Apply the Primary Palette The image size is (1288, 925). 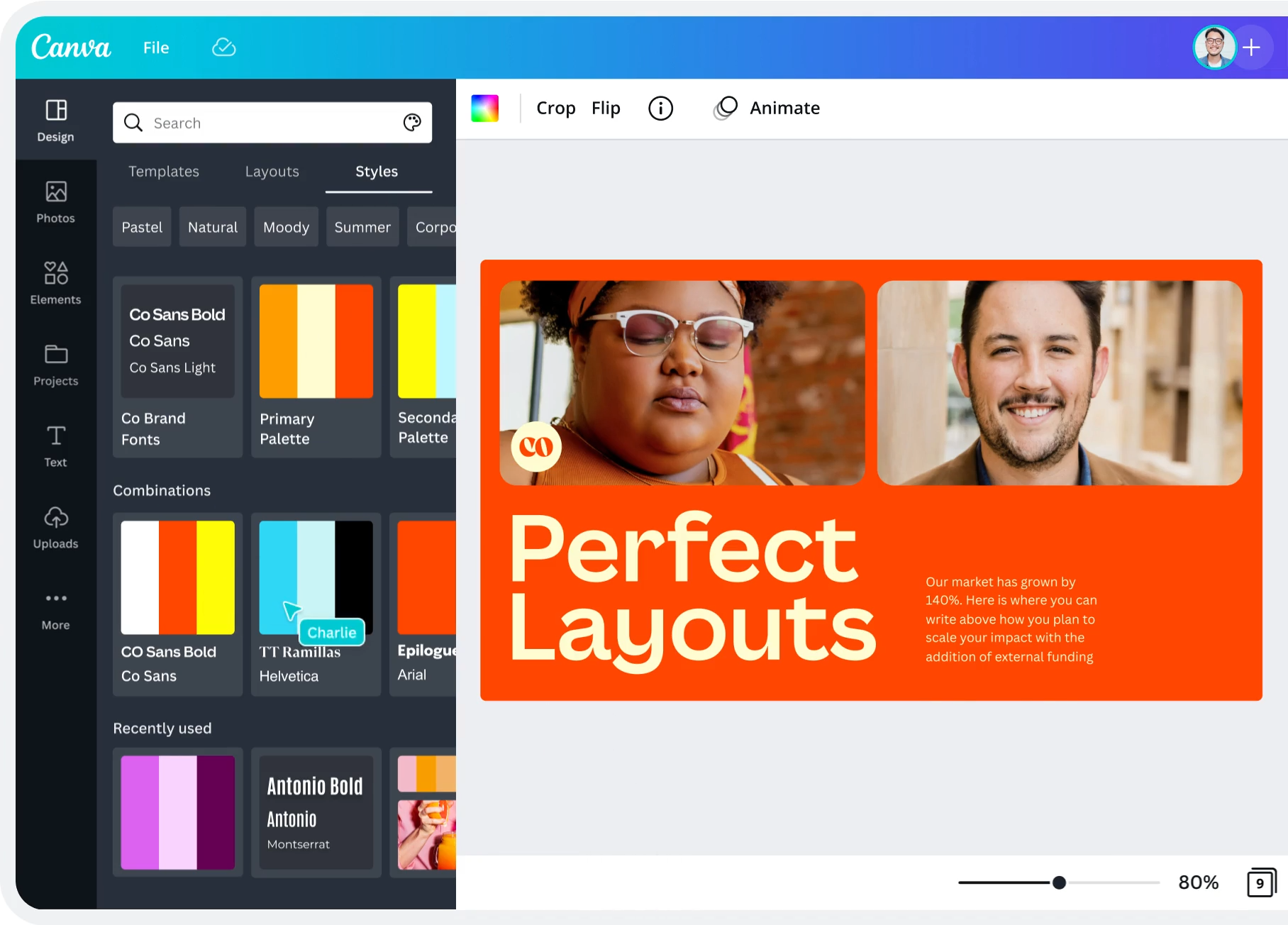(316, 367)
